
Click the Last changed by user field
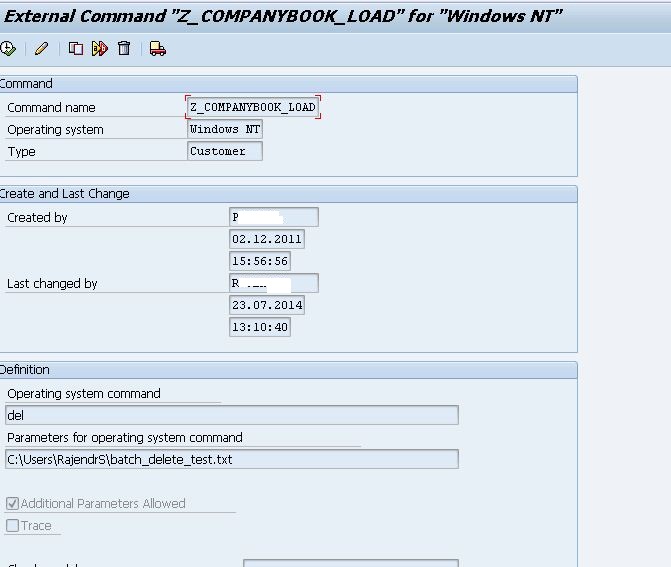(x=273, y=283)
